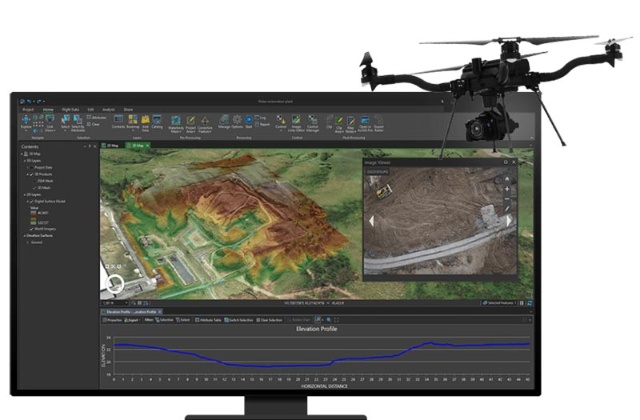Show previous image in Image Viewer
The width and height of the screenshot is (640, 420).
click(371, 221)
